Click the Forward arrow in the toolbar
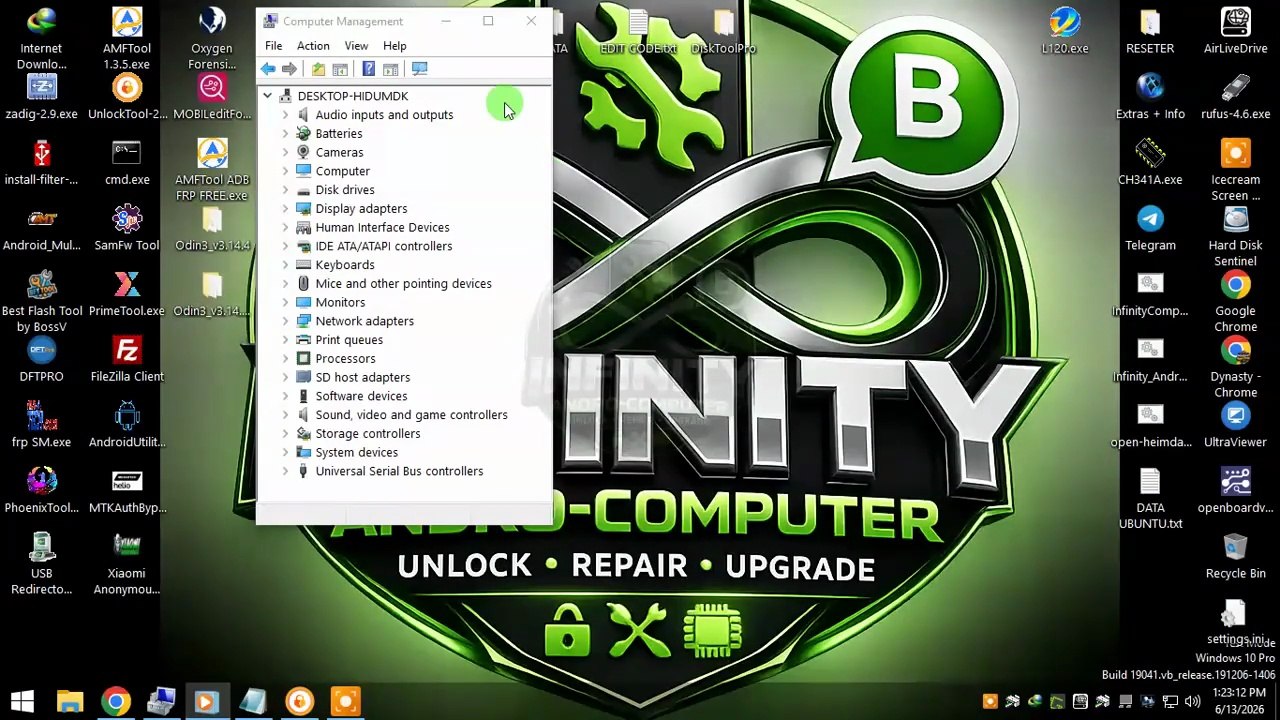Screen dimensions: 1280x720 [289, 69]
